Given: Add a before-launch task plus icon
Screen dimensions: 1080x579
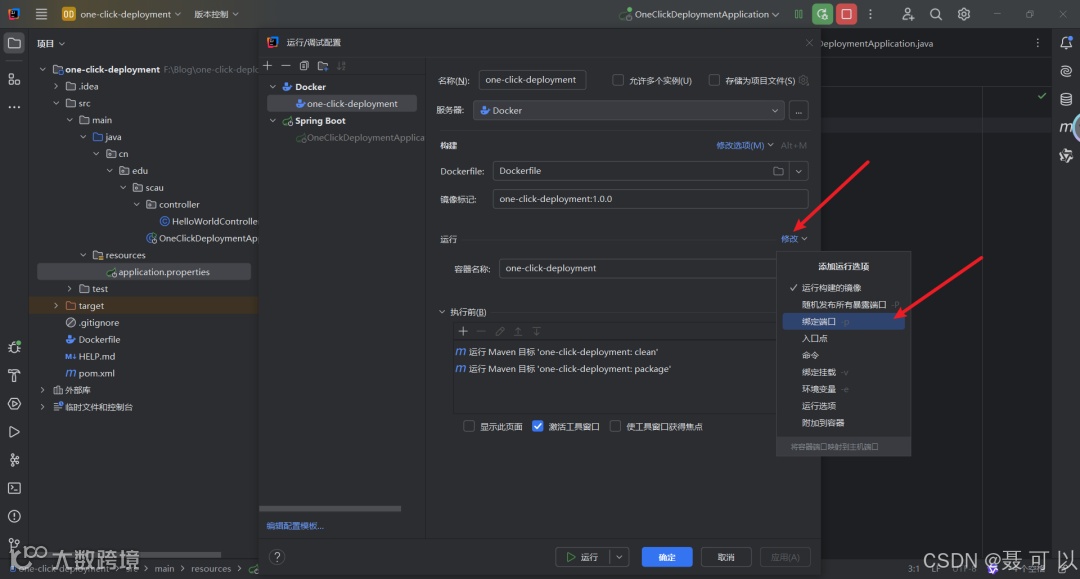Looking at the screenshot, I should pos(463,331).
